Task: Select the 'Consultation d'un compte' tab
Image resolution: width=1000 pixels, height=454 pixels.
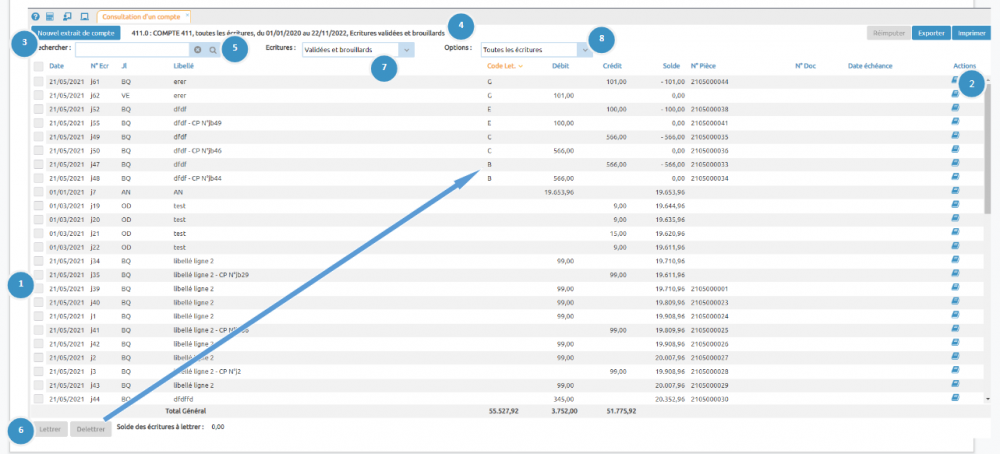Action: (x=140, y=17)
